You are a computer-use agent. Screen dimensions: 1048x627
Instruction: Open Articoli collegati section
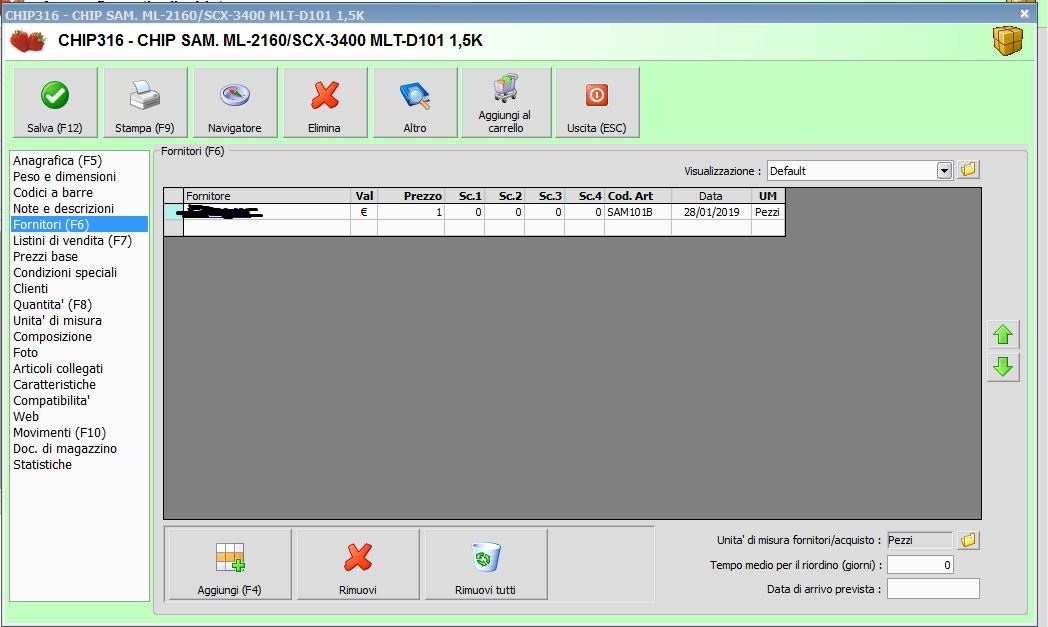pos(58,369)
